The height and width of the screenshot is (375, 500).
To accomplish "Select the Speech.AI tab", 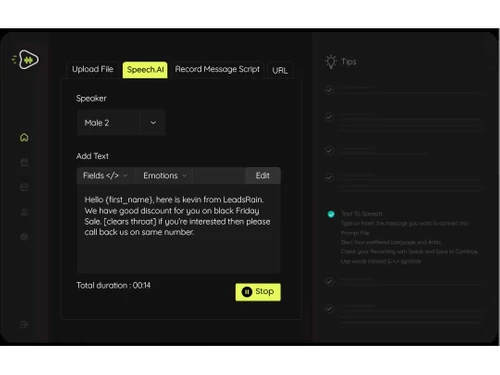I will coord(145,70).
